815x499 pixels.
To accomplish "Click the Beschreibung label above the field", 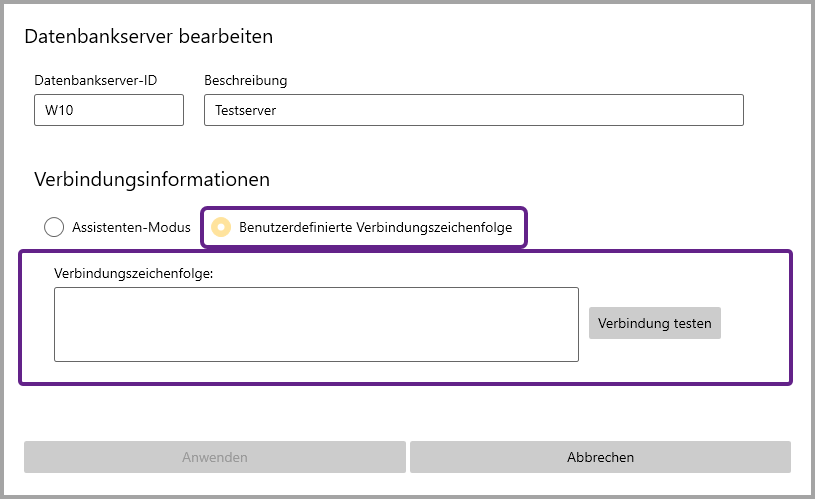I will (246, 80).
